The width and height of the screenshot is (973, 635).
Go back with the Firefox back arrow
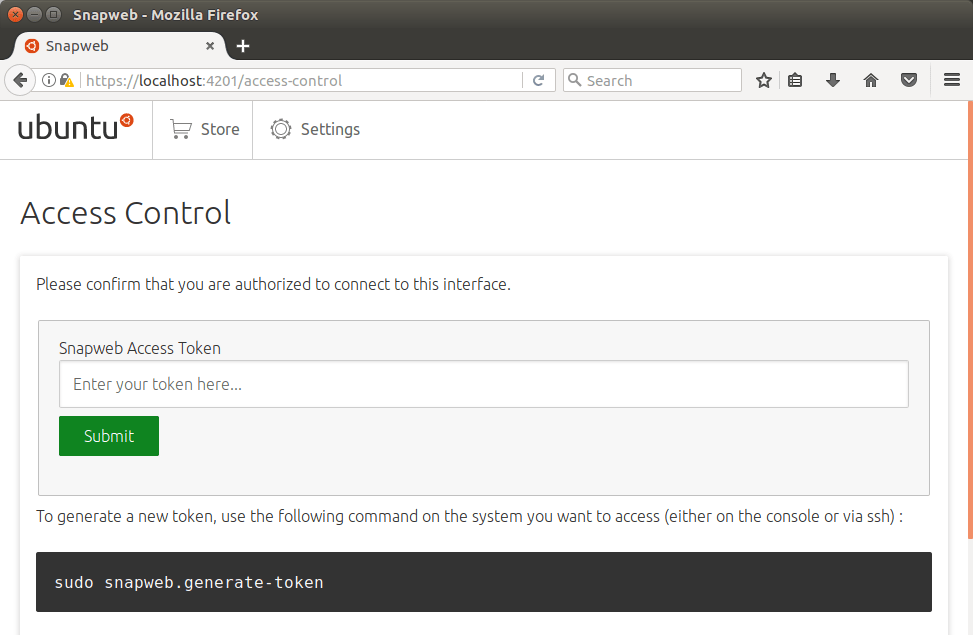(20, 80)
